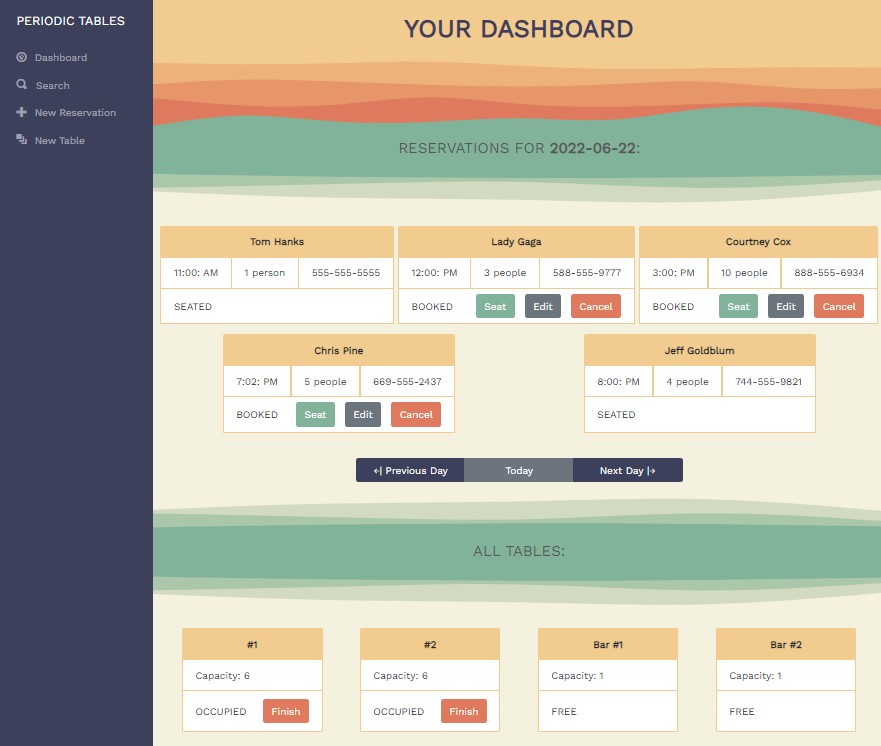
Task: Click the 5 people party size
Action: [x=325, y=381]
